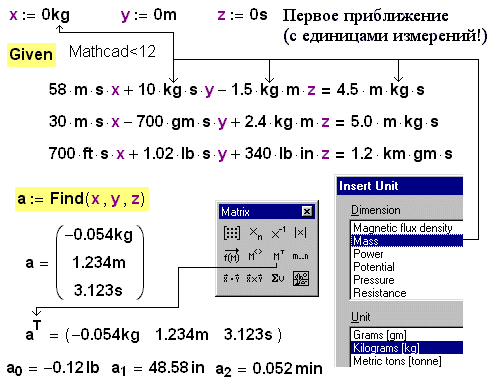Viewport: 491px width, 382px height.
Task: Click the vector sum Σv icon
Action: (278, 278)
